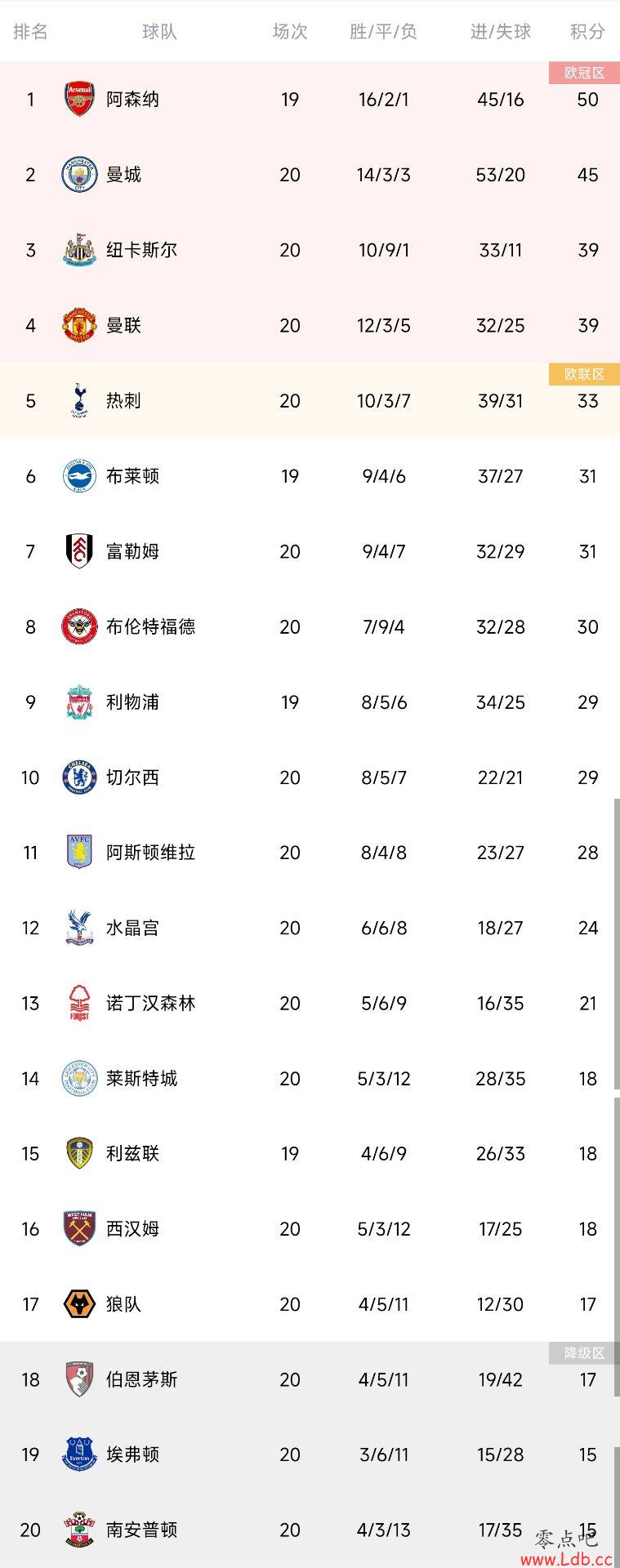Open the Wolves wolf-head logo
The image size is (620, 1568).
(79, 1304)
